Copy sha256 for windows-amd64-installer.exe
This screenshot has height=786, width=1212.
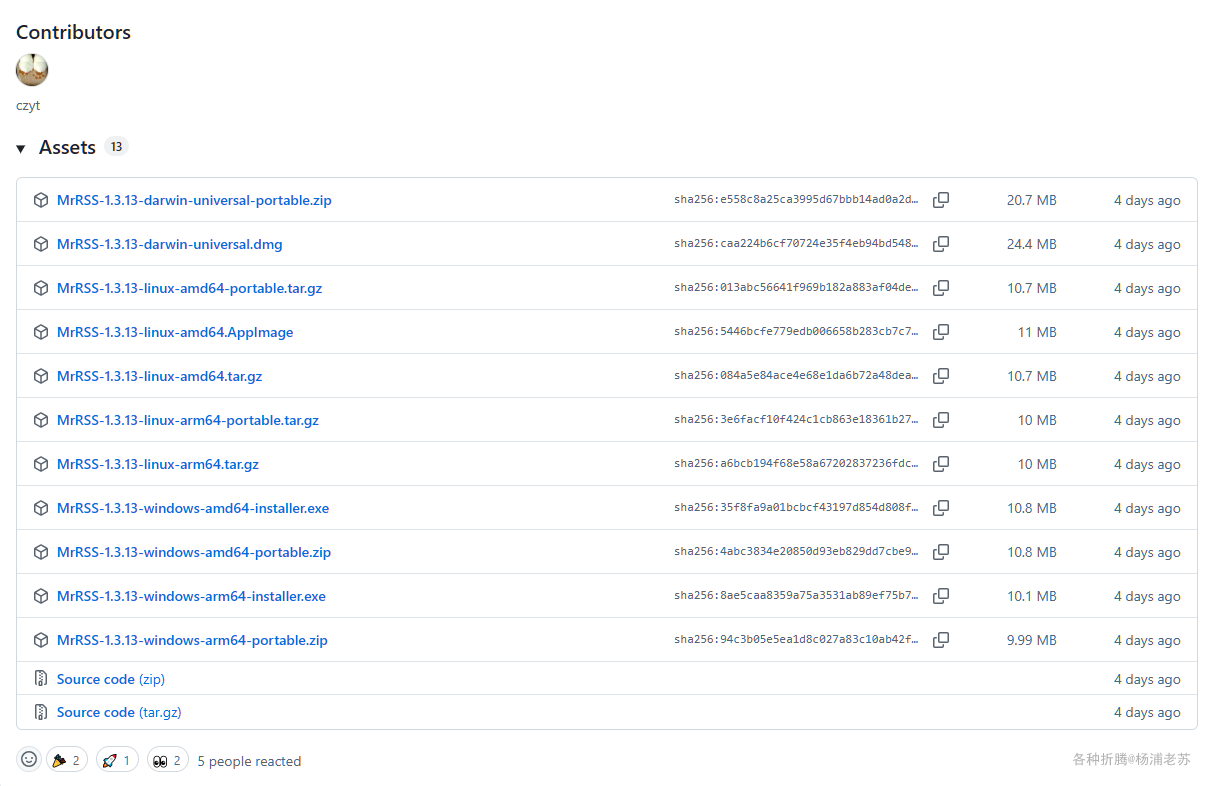click(x=941, y=508)
